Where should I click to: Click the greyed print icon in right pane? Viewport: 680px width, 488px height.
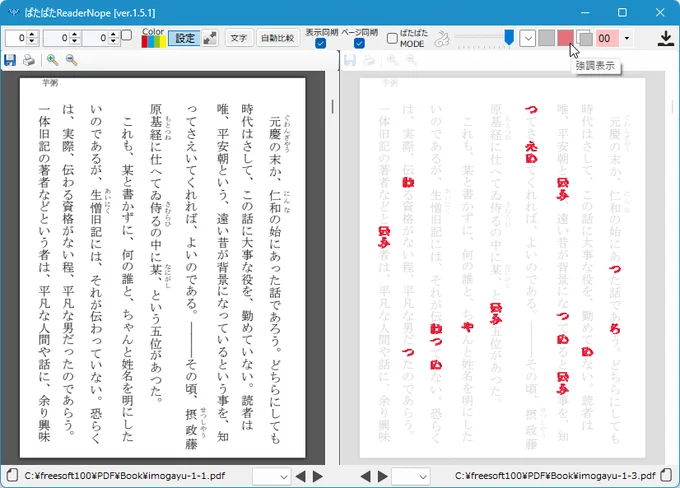point(369,60)
